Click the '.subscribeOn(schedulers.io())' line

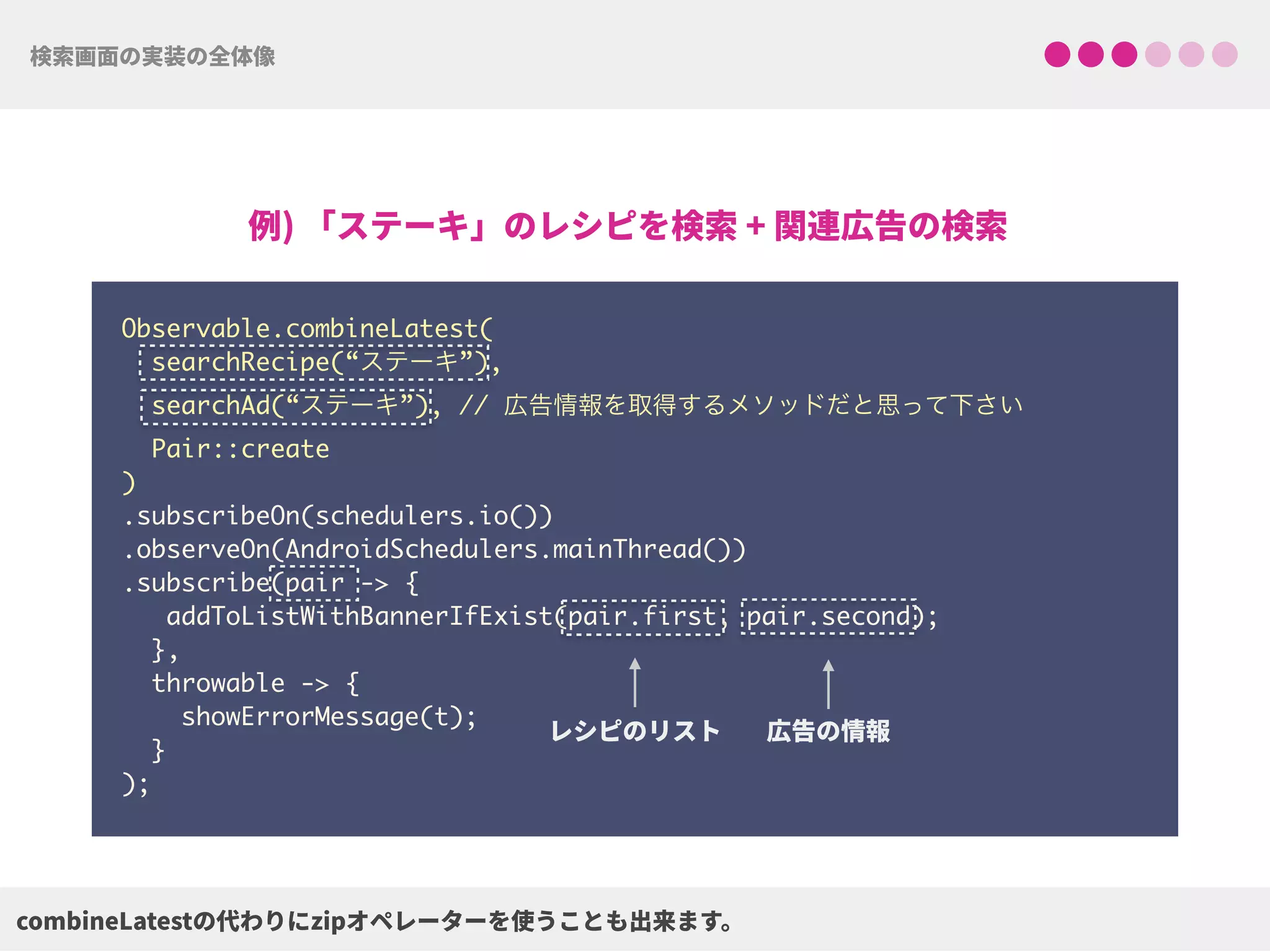(337, 516)
